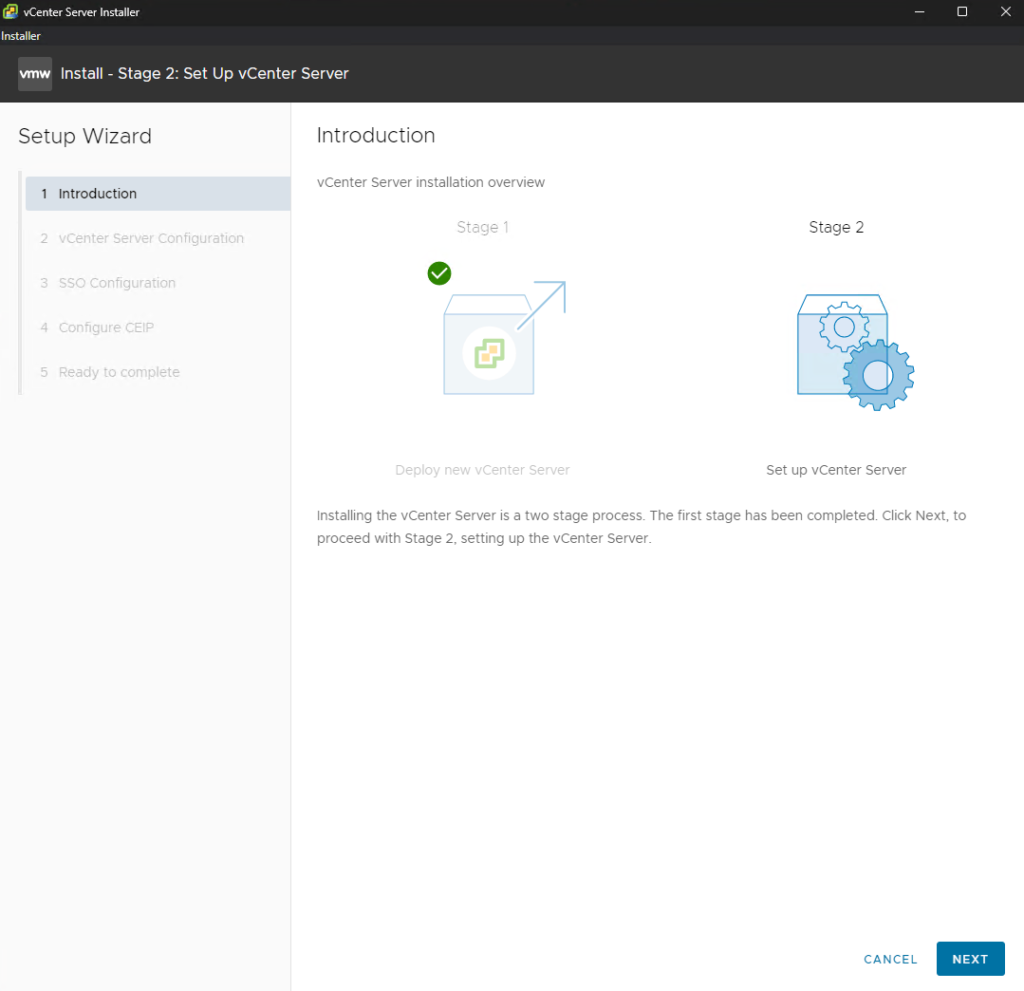1024x991 pixels.
Task: Open the Installer menu
Action: 21,36
